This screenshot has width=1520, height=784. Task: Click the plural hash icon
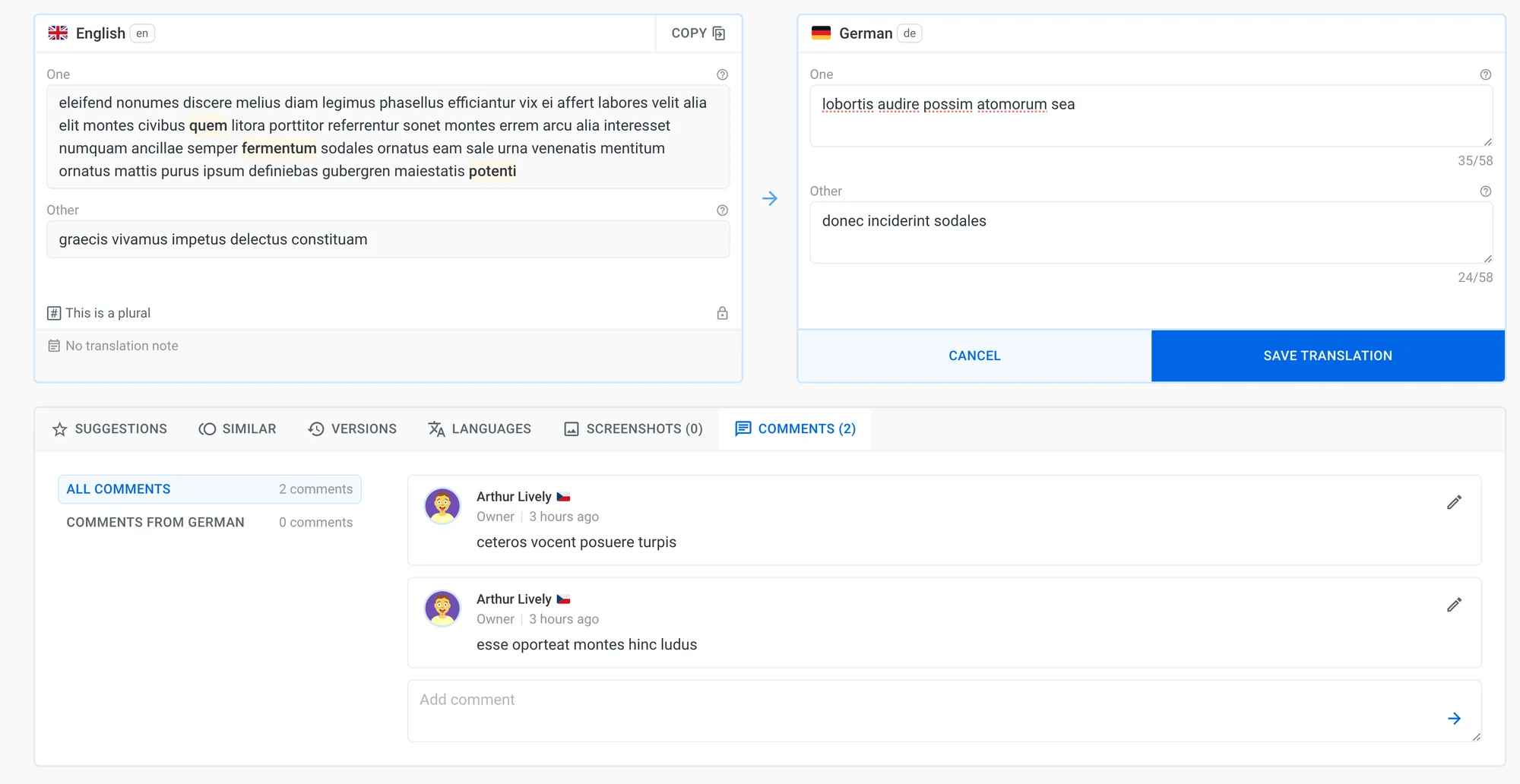[x=54, y=313]
